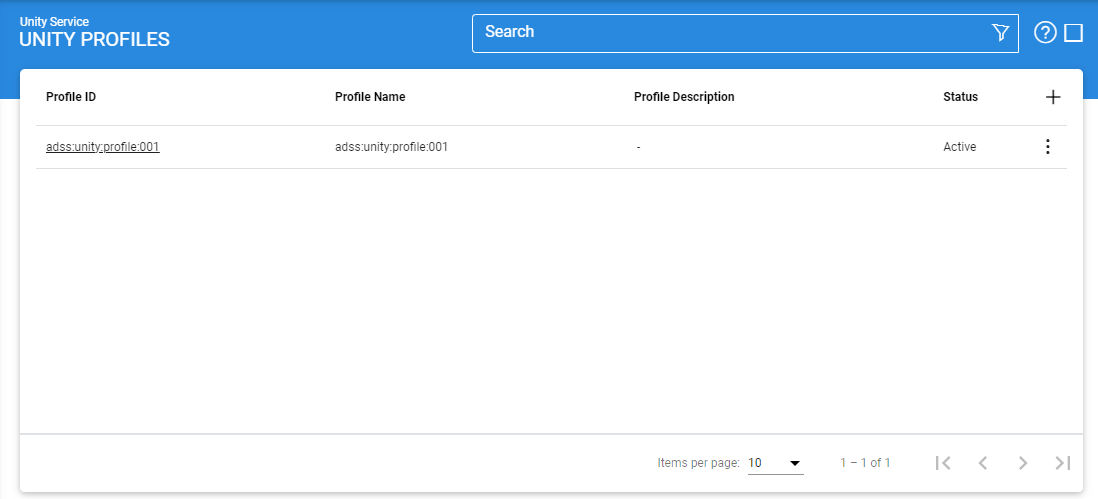The width and height of the screenshot is (1098, 499).
Task: Open the filter options funnel icon
Action: (x=1000, y=33)
